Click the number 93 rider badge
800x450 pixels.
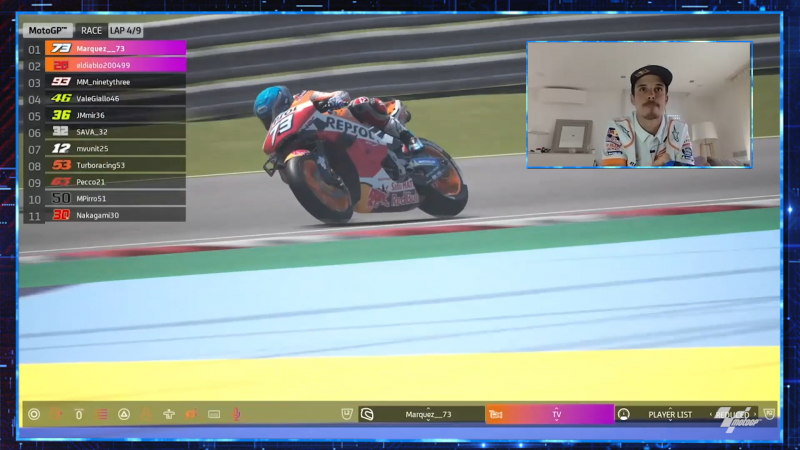click(x=61, y=82)
